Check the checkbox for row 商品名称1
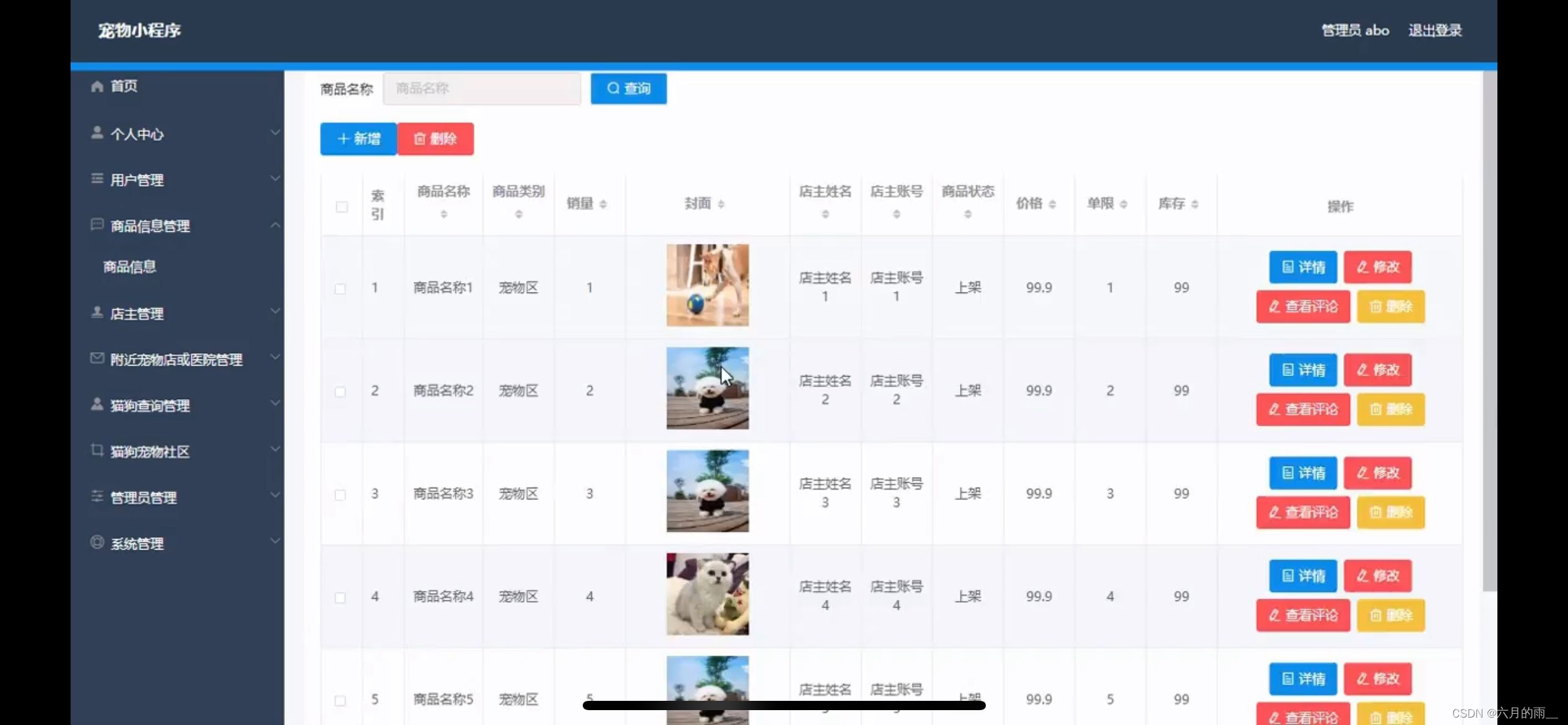Screen dimensions: 1568x725 [340, 288]
